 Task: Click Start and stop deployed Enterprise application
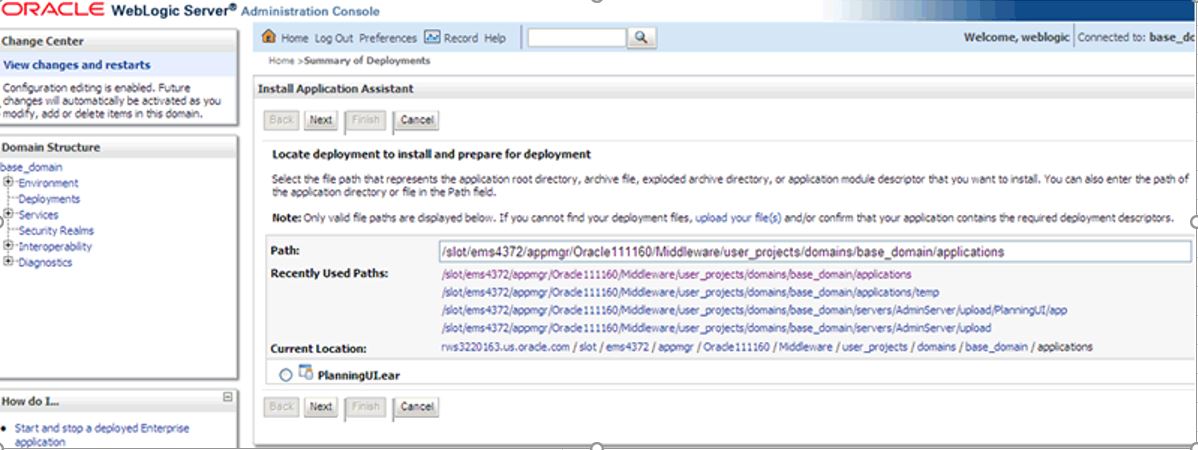click(x=102, y=435)
